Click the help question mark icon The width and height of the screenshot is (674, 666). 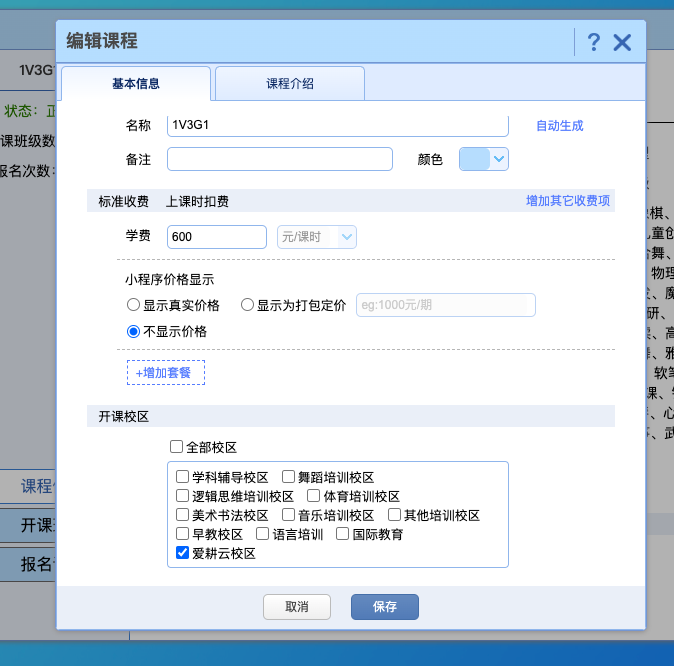pos(594,42)
